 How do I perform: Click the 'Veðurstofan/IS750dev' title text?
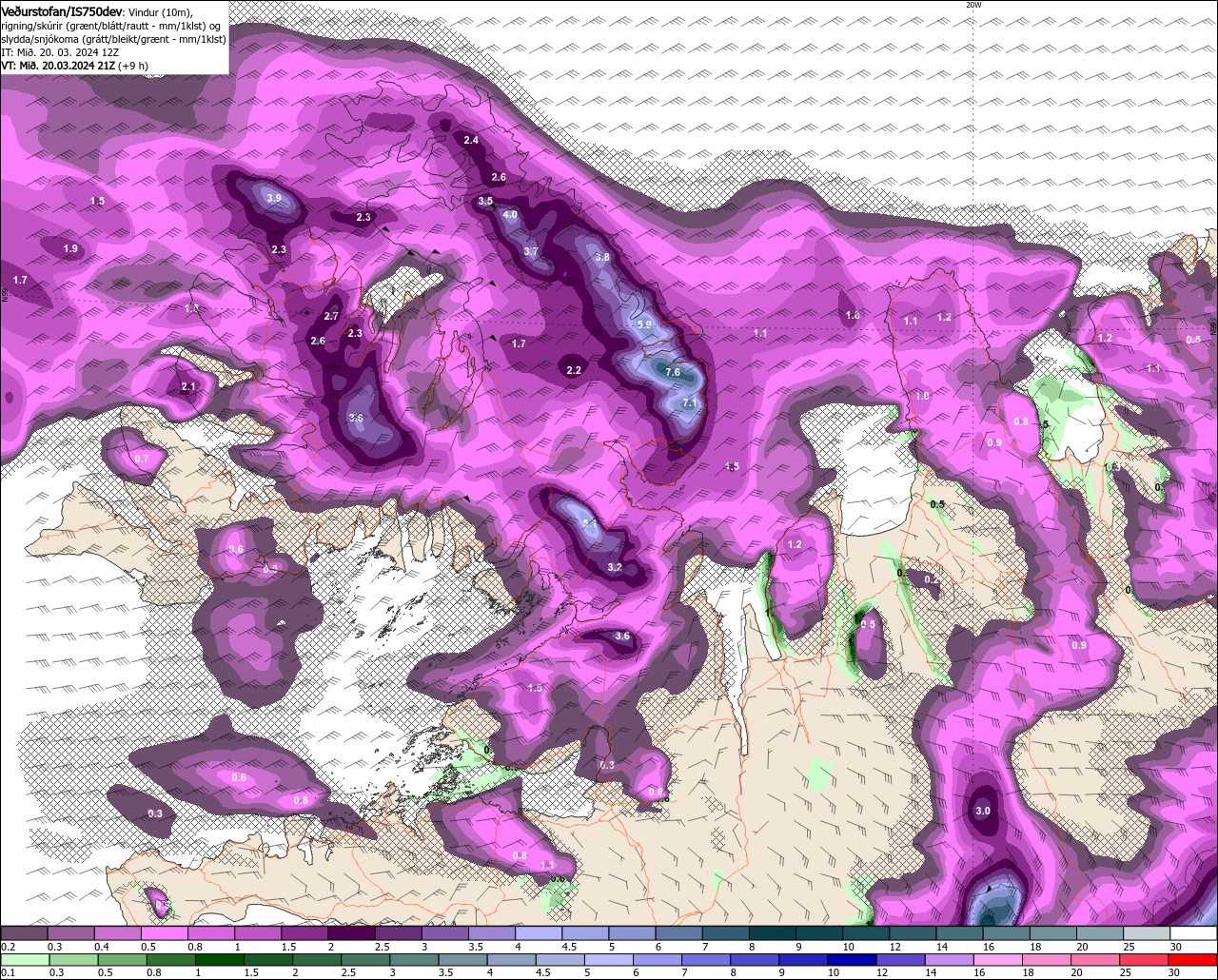tap(62, 11)
